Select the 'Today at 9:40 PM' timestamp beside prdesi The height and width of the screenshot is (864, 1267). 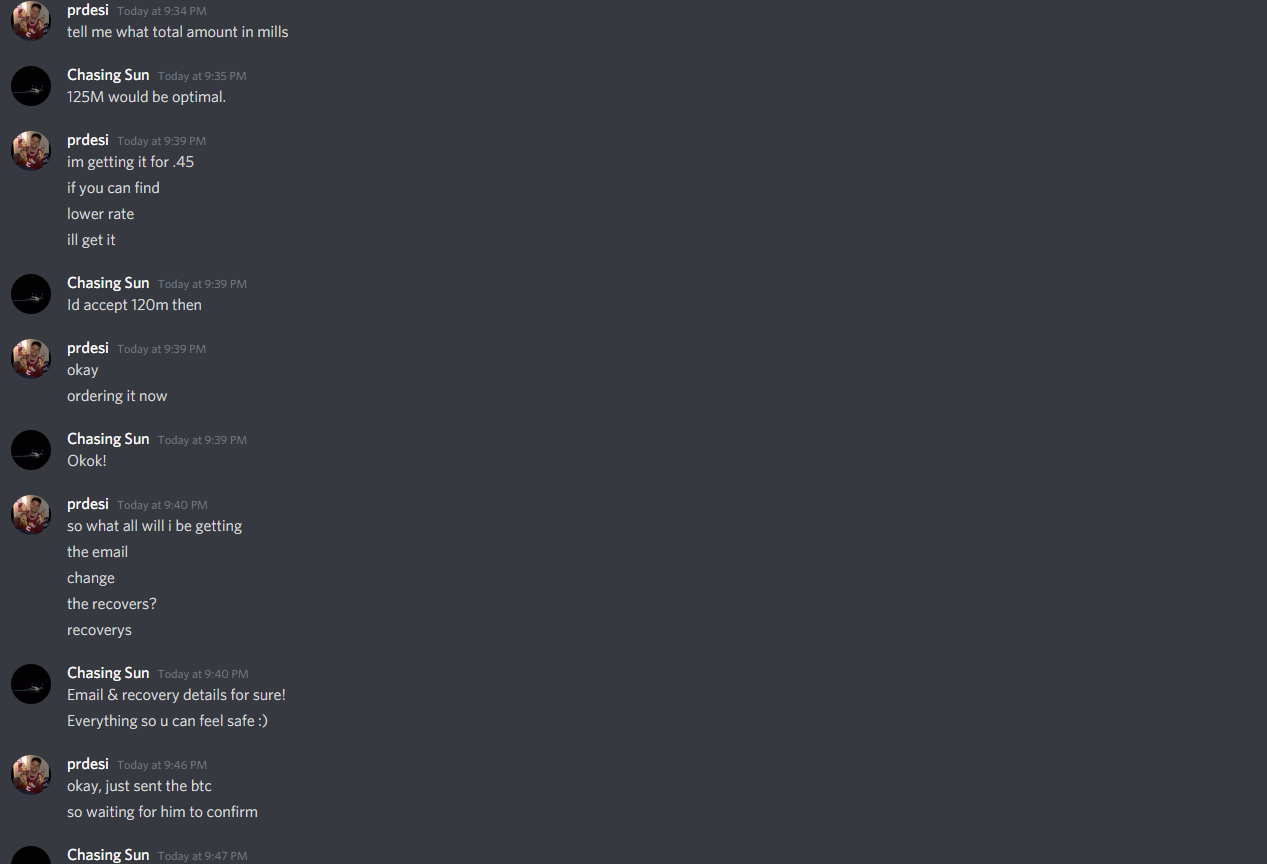(x=162, y=505)
